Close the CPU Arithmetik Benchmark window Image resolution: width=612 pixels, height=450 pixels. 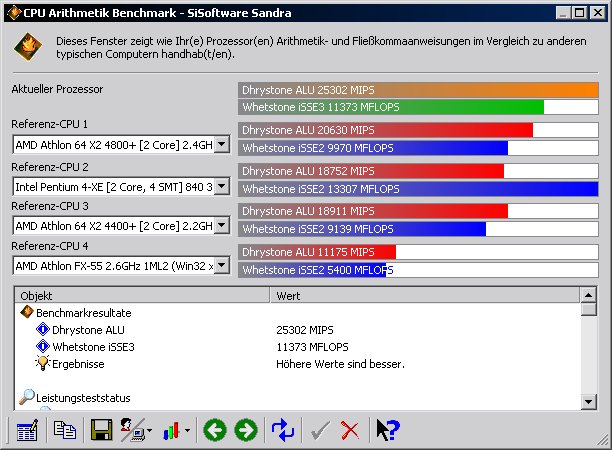[597, 13]
